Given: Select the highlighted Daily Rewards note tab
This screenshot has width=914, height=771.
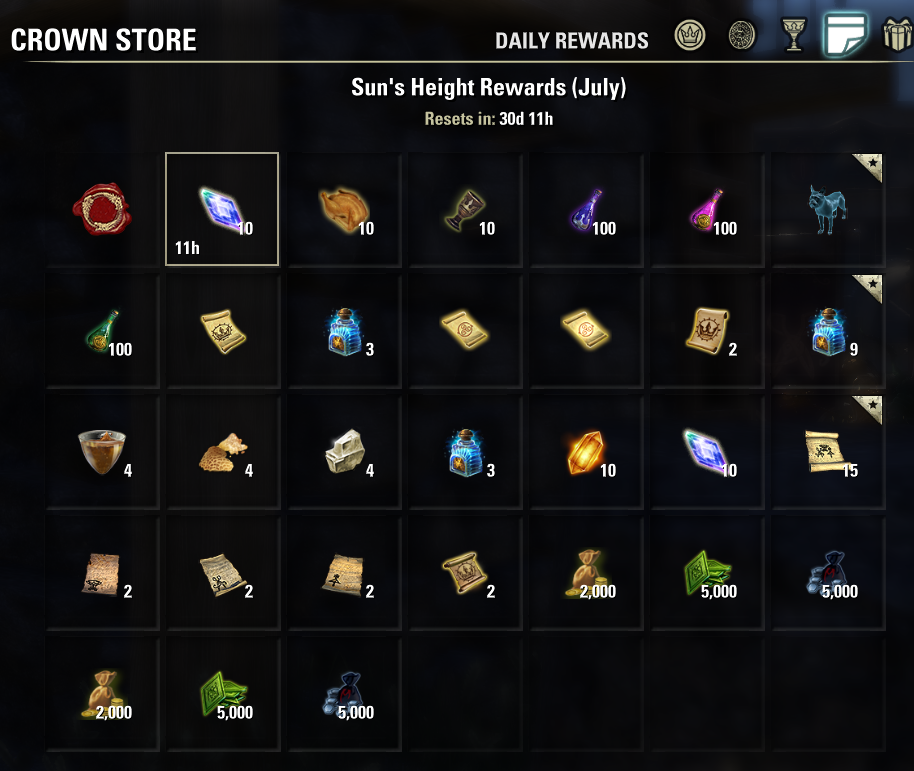Looking at the screenshot, I should coord(845,34).
